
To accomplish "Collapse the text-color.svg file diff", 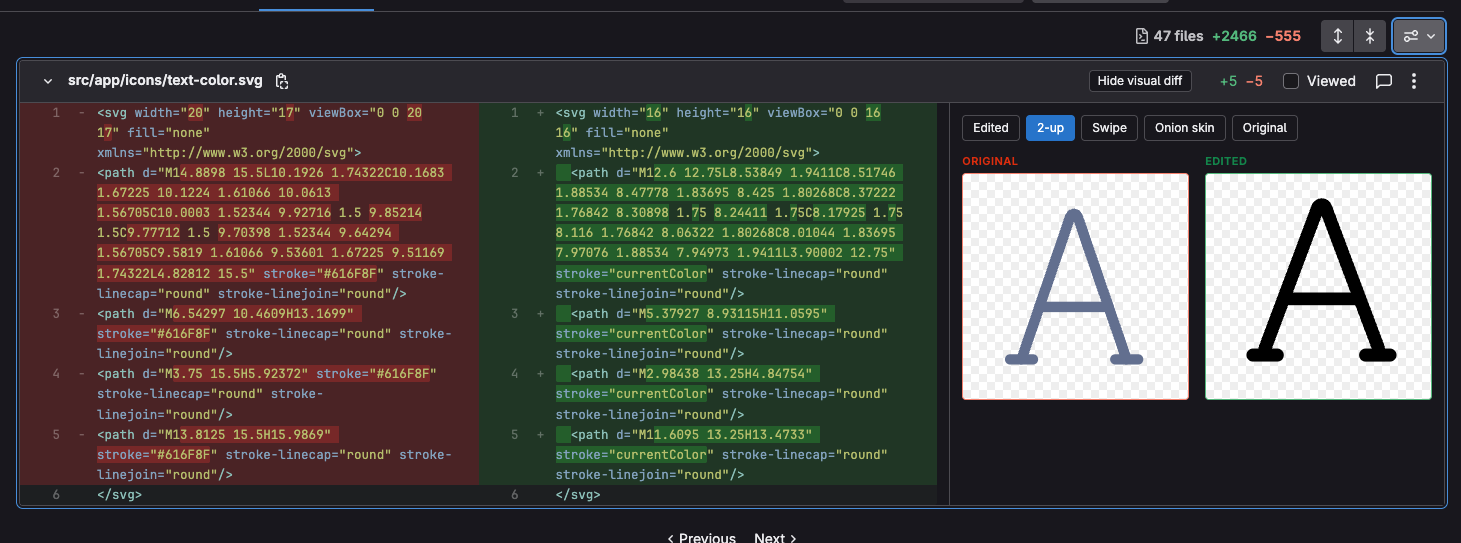I will (47, 81).
